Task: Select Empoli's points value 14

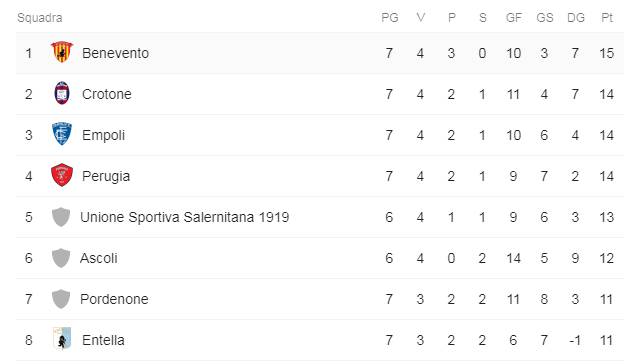Action: point(606,135)
